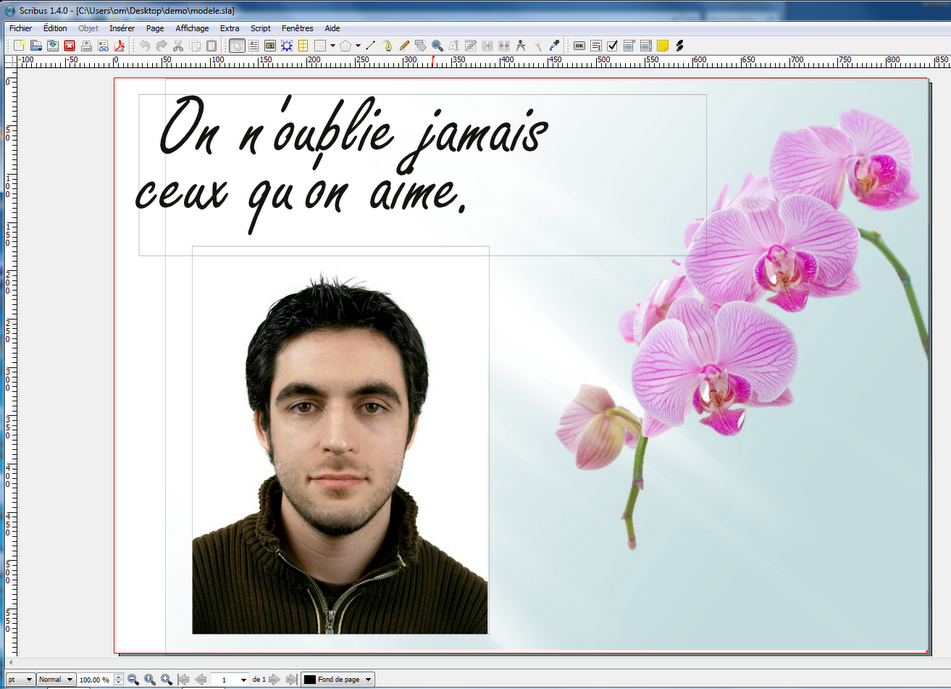Select the rectangle shape tool
Viewport: 951px width, 689px height.
pyautogui.click(x=320, y=45)
